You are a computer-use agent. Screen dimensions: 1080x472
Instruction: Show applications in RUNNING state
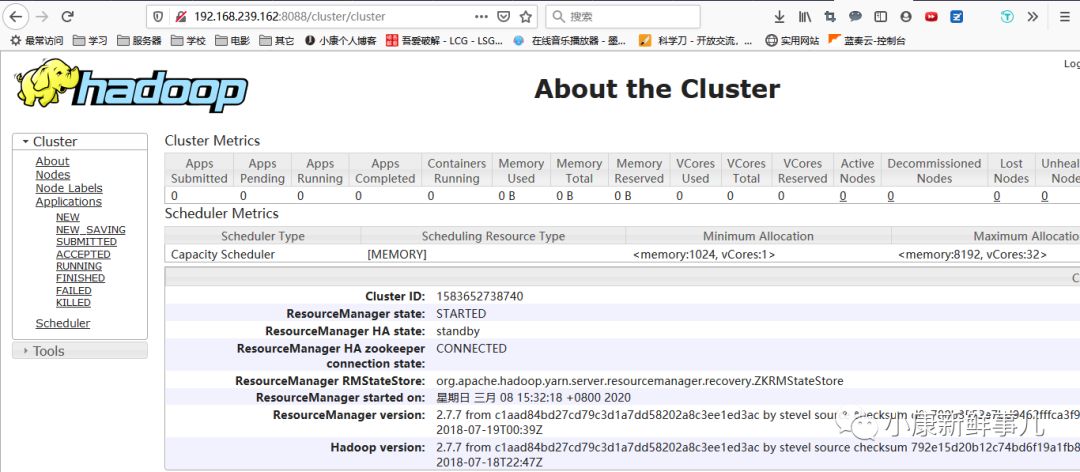tap(79, 266)
